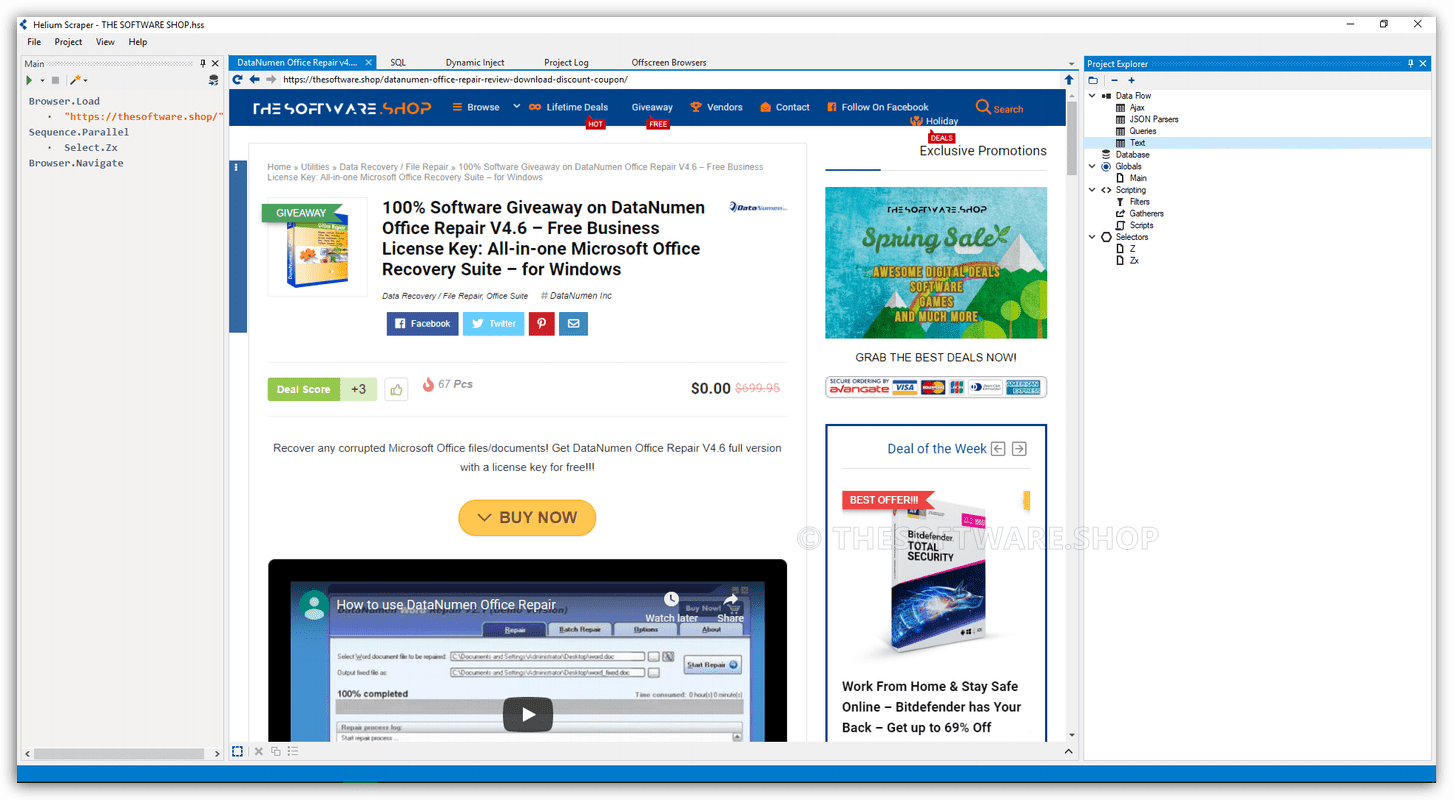Expand the bottom panel with up chevron

coord(1068,751)
